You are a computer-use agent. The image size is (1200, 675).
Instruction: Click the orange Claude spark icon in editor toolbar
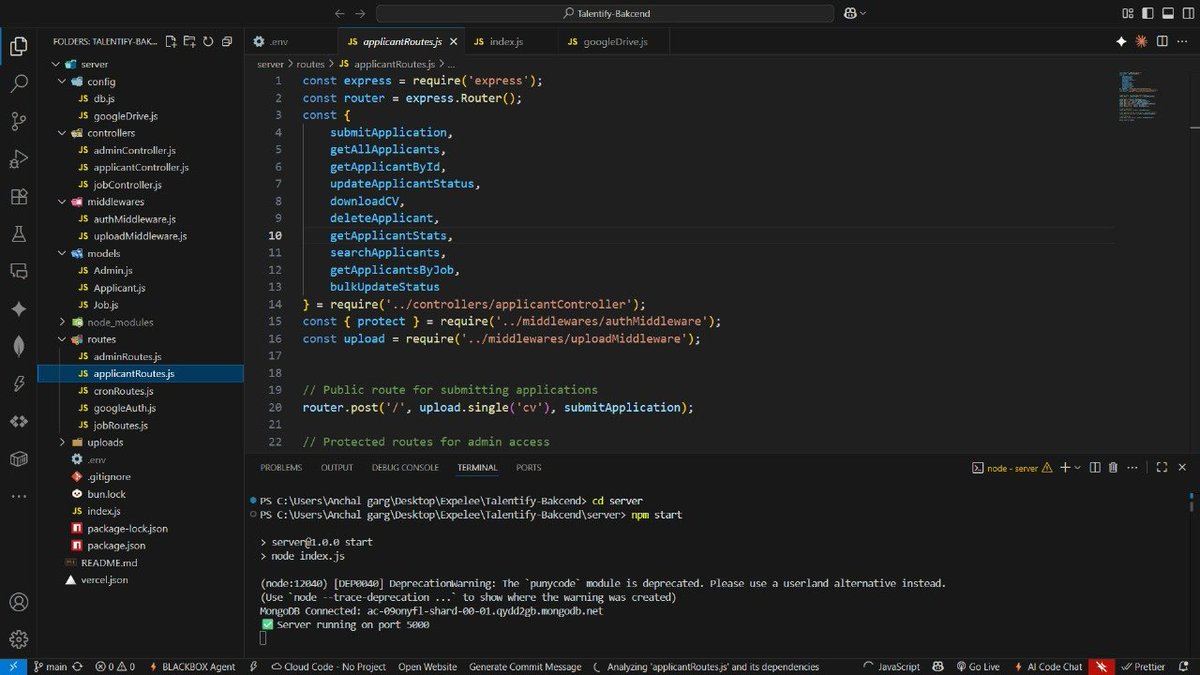tap(1141, 42)
